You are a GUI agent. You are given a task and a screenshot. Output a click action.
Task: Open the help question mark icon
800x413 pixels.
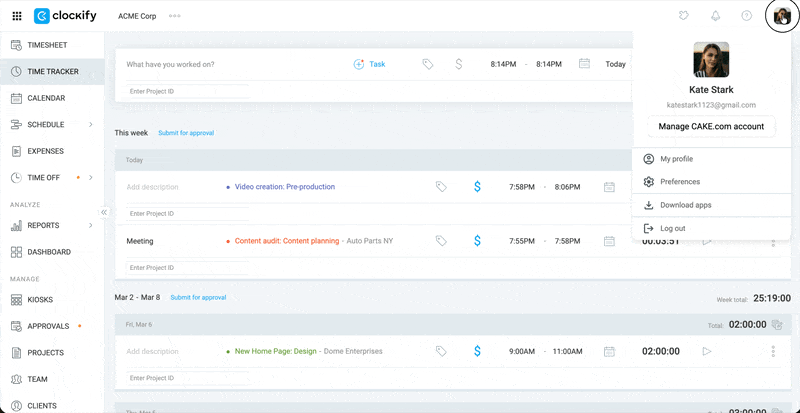[746, 16]
